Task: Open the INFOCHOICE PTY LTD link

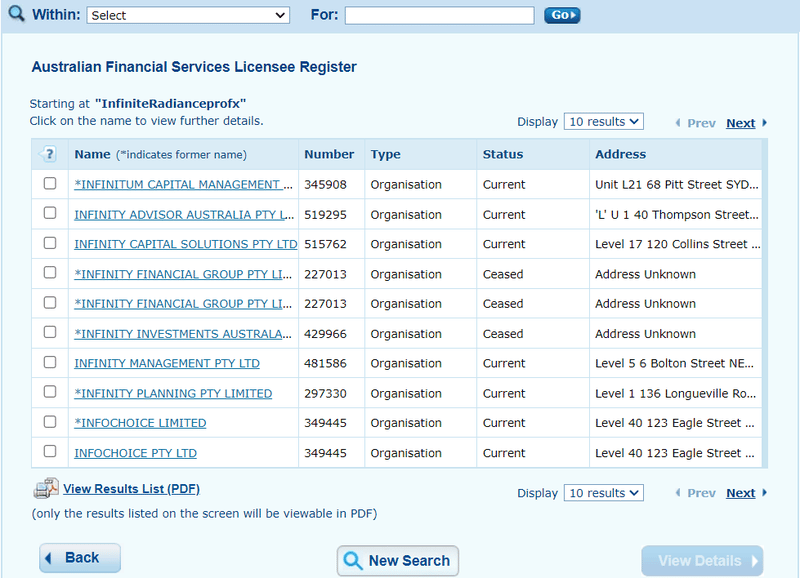Action: tap(135, 453)
